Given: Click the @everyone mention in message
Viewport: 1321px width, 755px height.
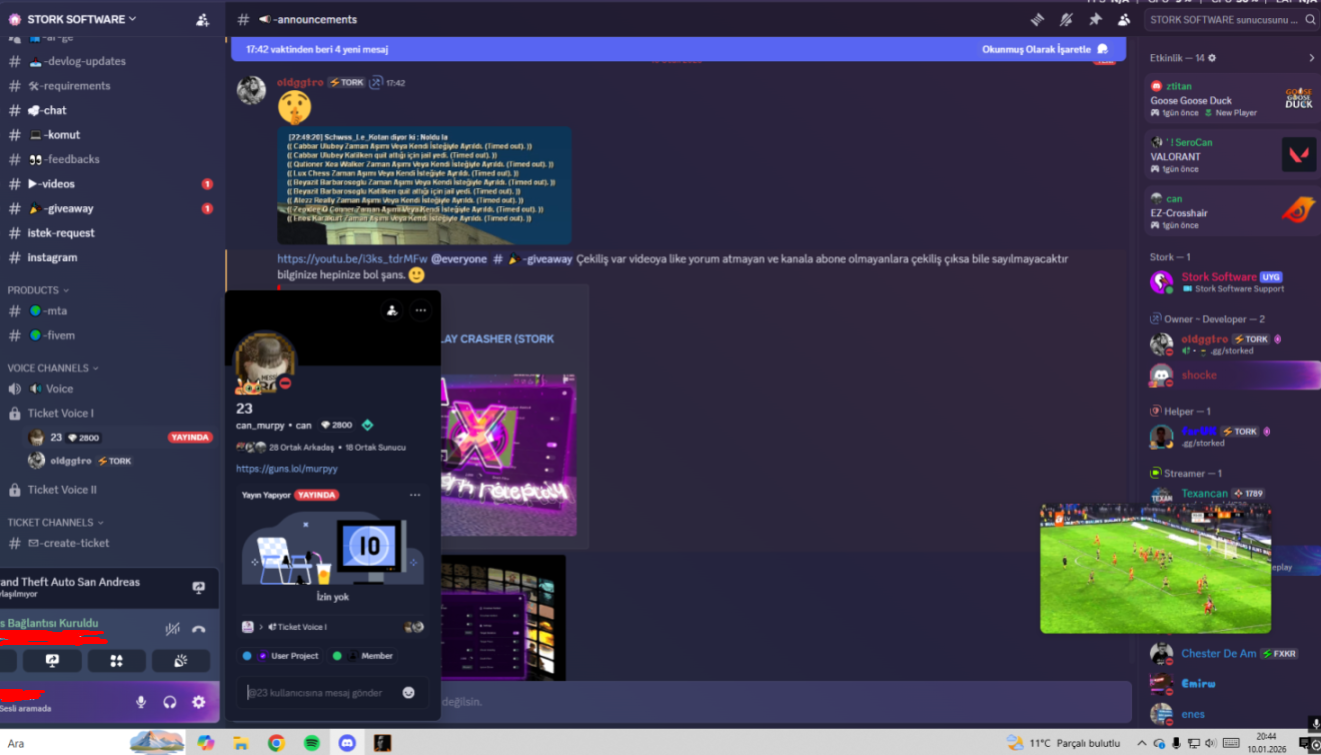Looking at the screenshot, I should pos(459,259).
